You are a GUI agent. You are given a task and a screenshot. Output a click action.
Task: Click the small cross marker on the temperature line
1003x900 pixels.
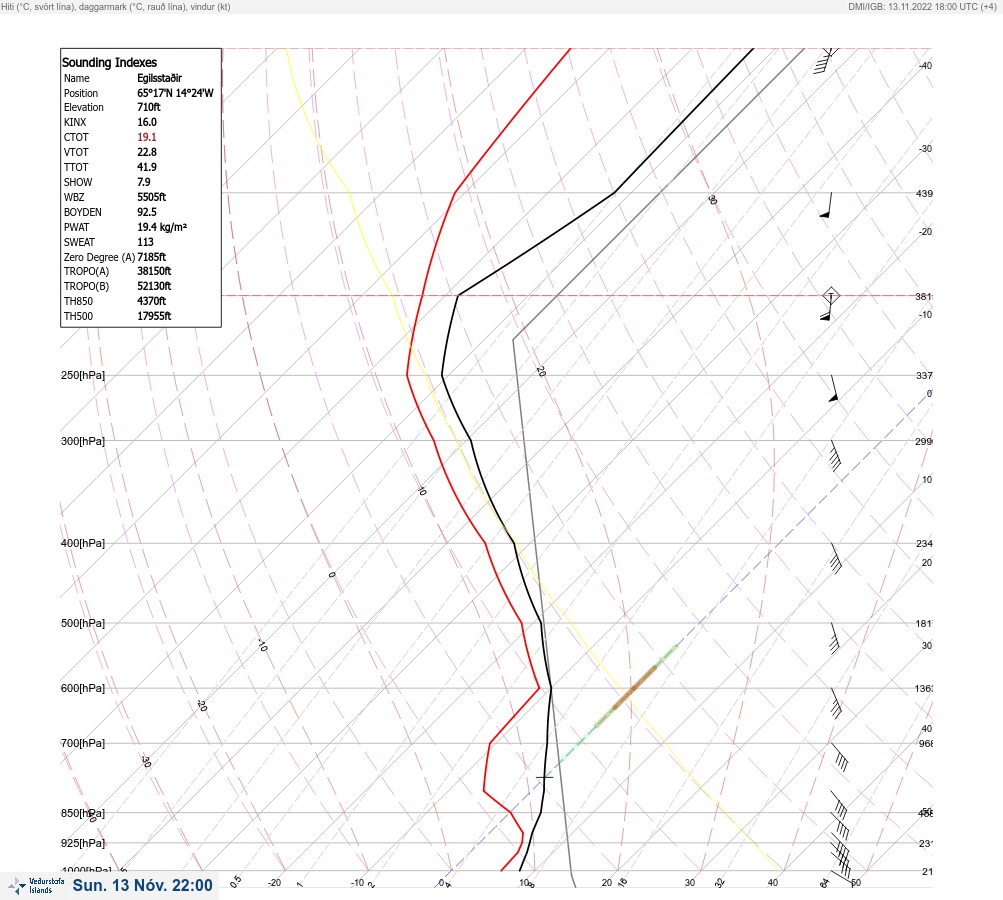point(544,777)
